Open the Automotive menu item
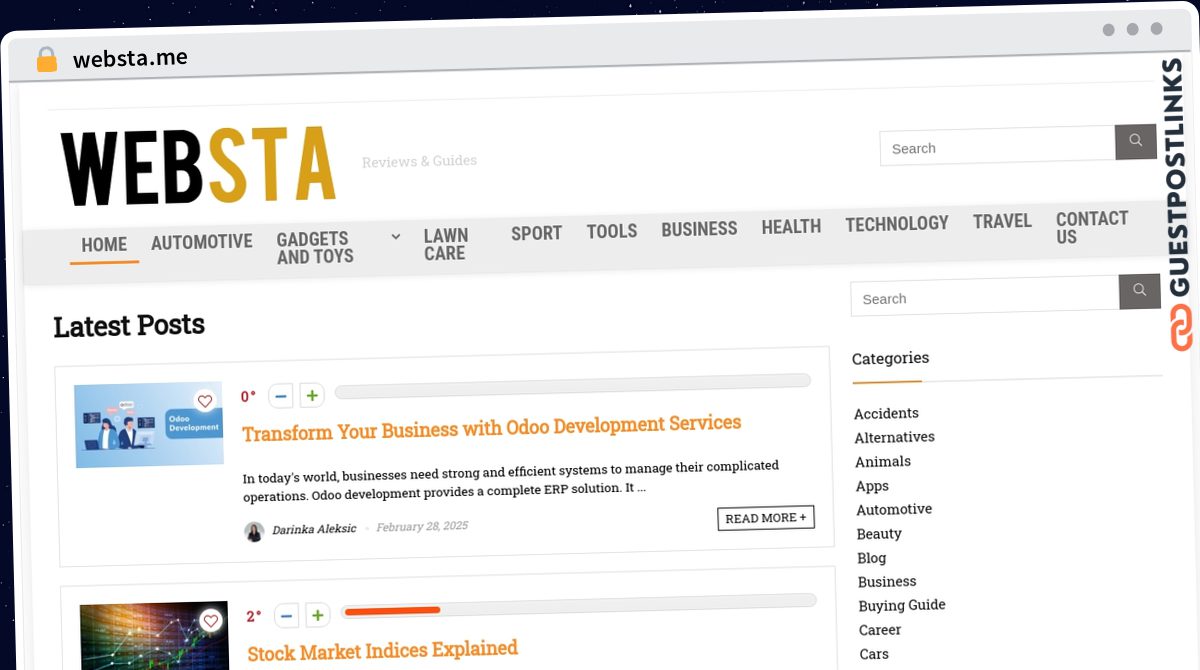The image size is (1200, 670). [201, 242]
